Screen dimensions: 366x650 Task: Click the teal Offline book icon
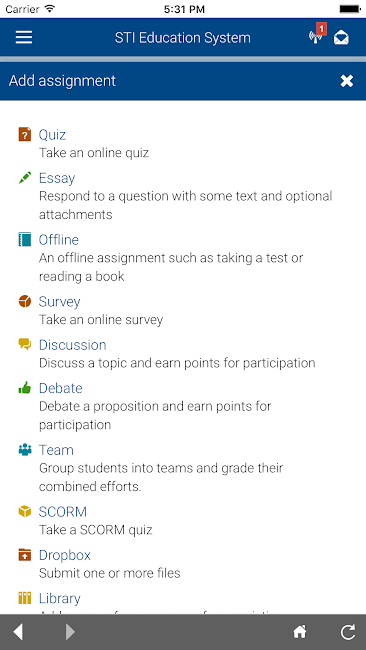pyautogui.click(x=25, y=240)
